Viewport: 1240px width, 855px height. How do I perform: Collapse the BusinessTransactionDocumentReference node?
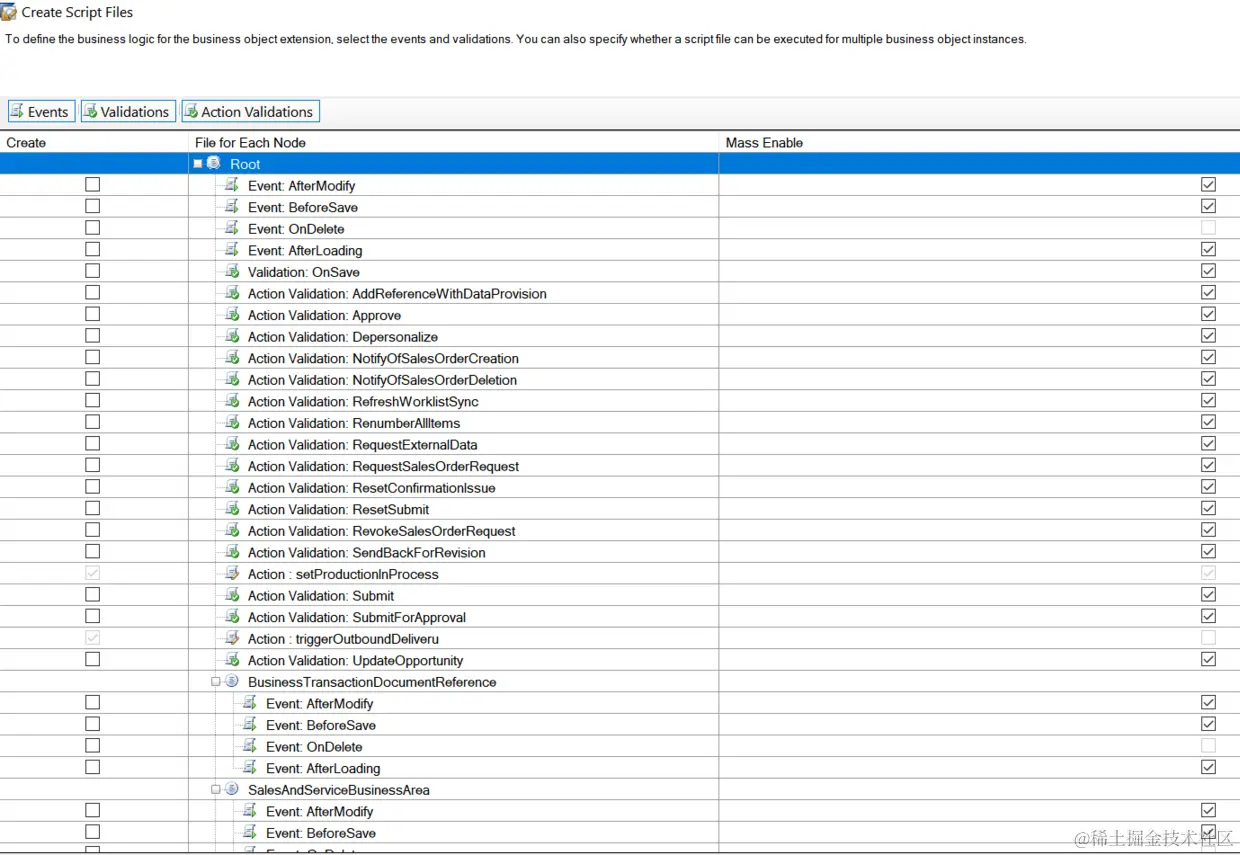click(216, 682)
